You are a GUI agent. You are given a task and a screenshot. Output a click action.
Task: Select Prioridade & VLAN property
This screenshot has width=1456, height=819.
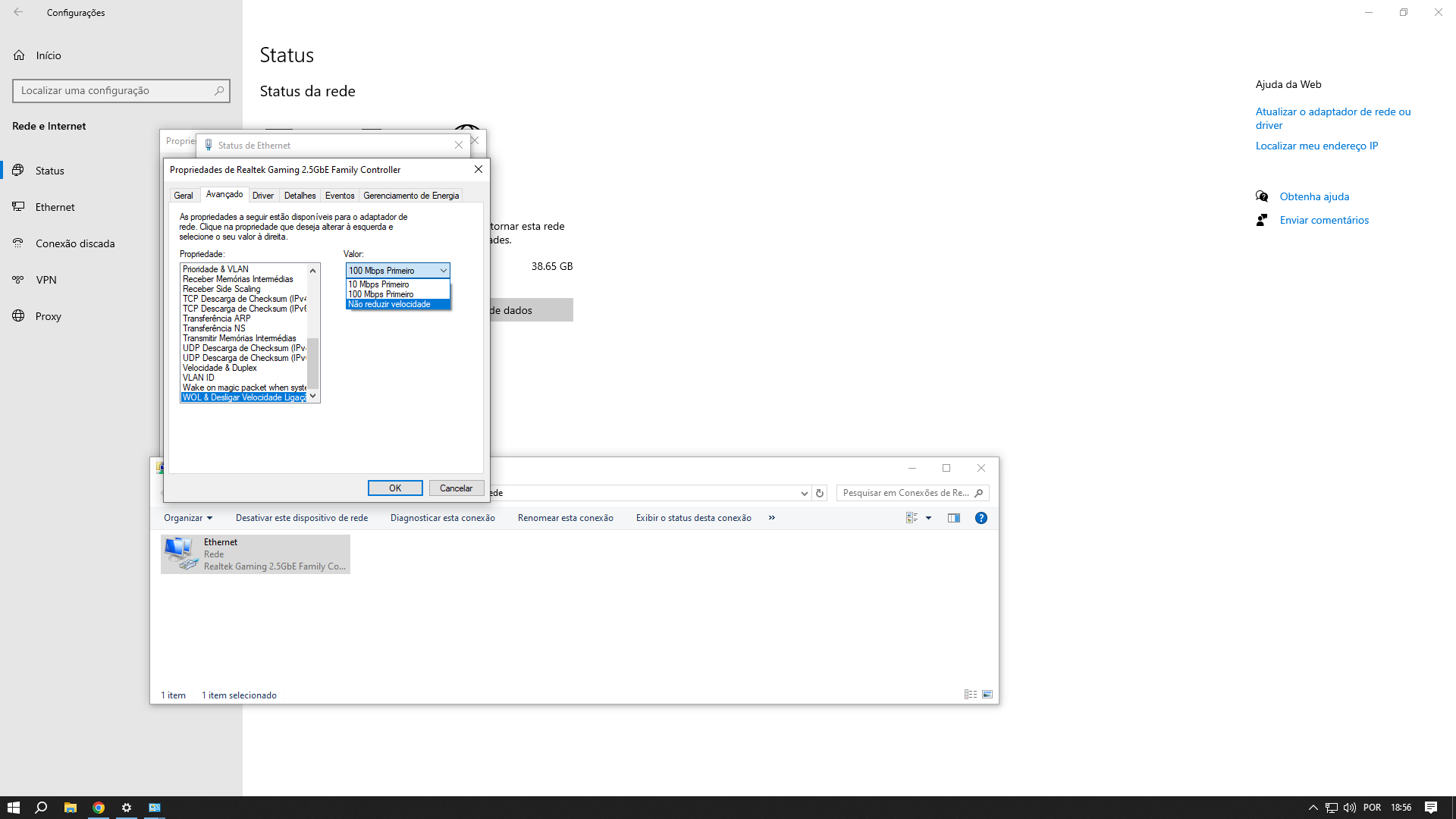tap(215, 269)
